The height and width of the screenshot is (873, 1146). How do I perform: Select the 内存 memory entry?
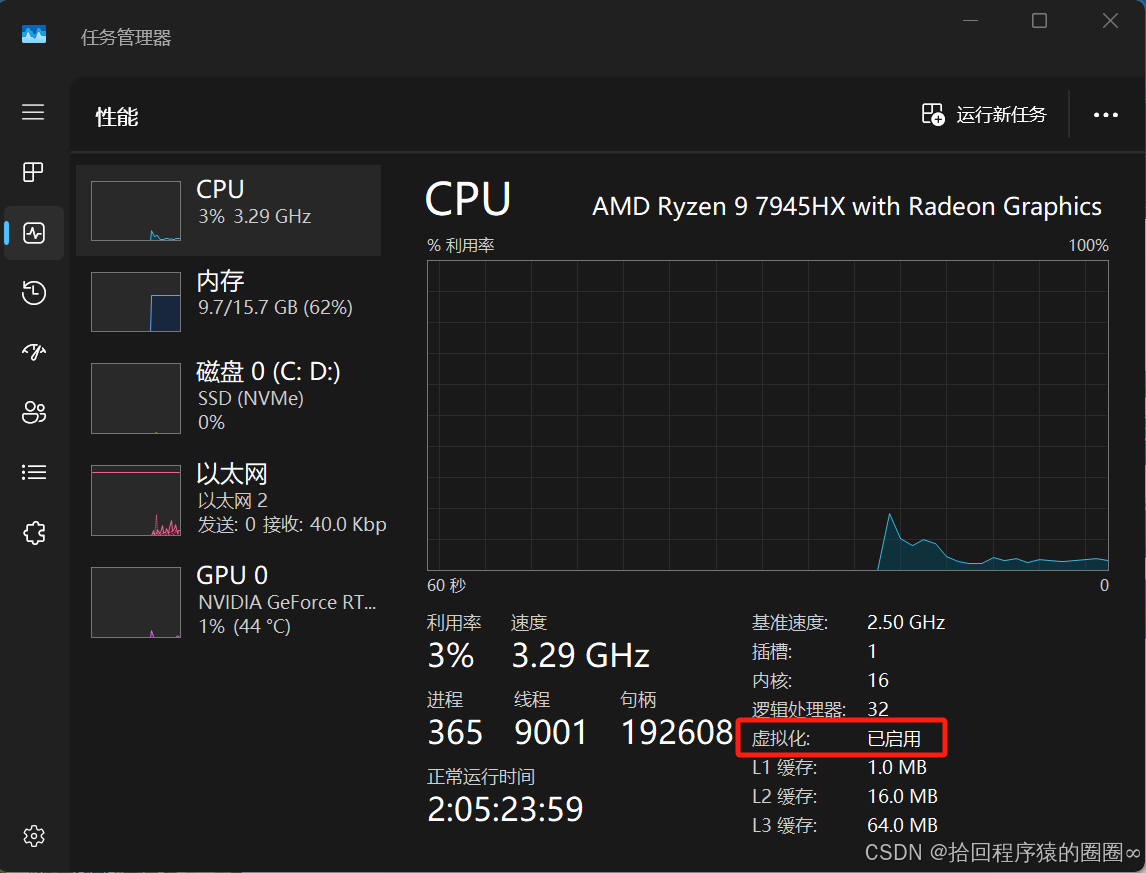(x=229, y=301)
